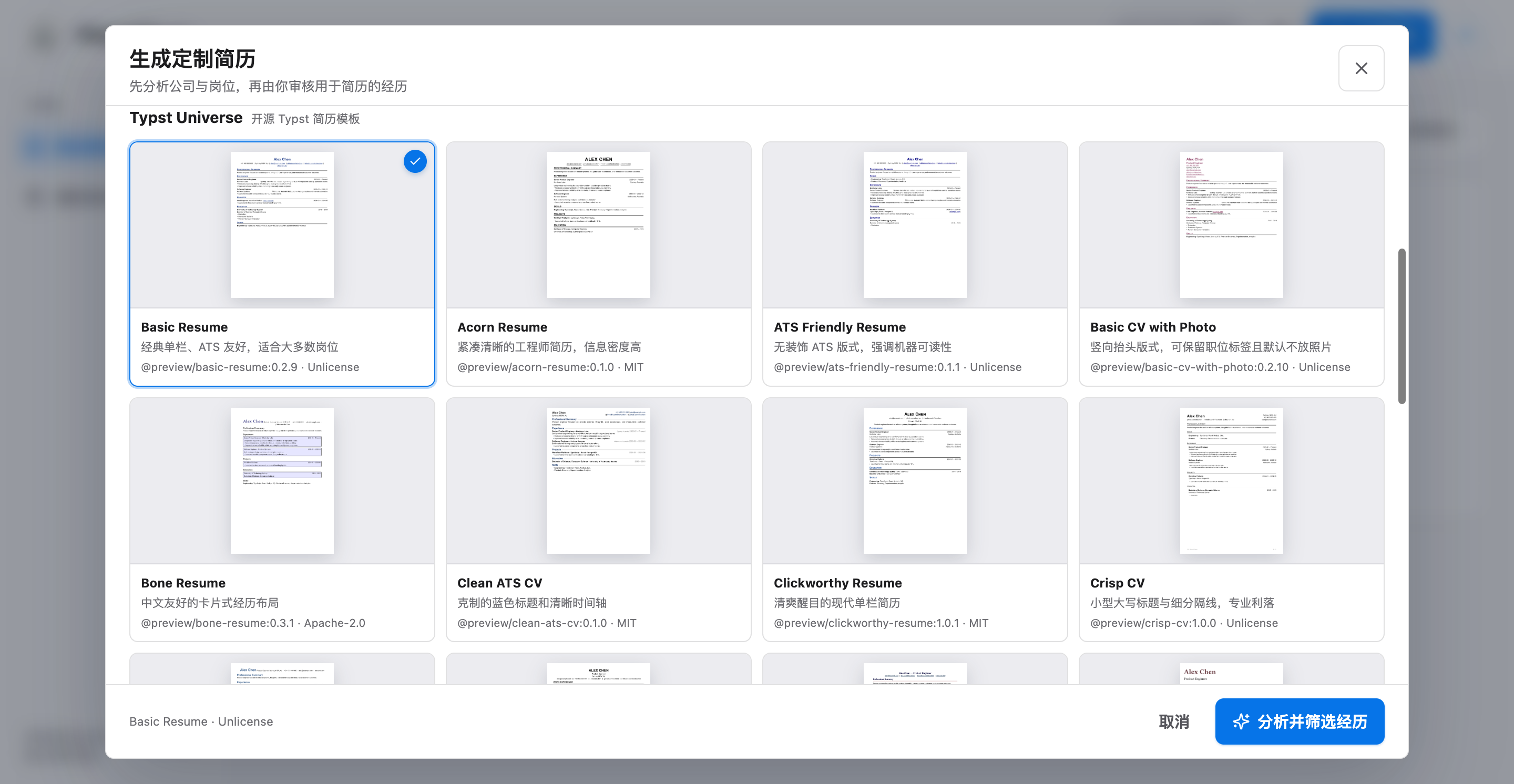Pick the Basic CV with Photo template
This screenshot has height=784, width=1514.
(x=1231, y=264)
